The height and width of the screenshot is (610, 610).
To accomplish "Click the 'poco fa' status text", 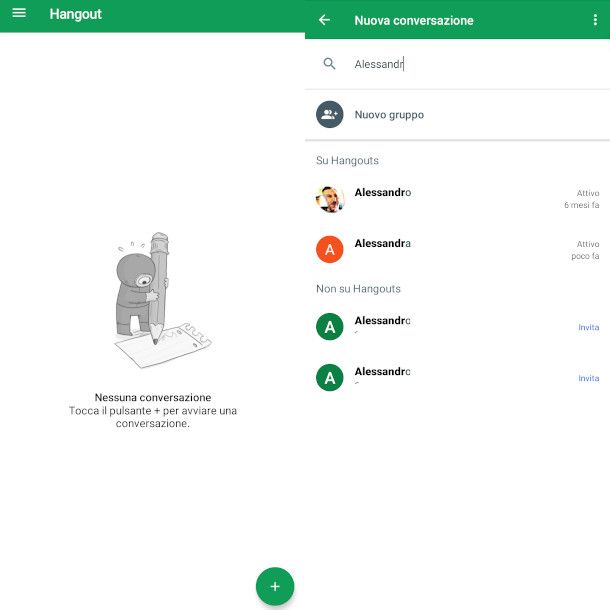I will (x=585, y=256).
